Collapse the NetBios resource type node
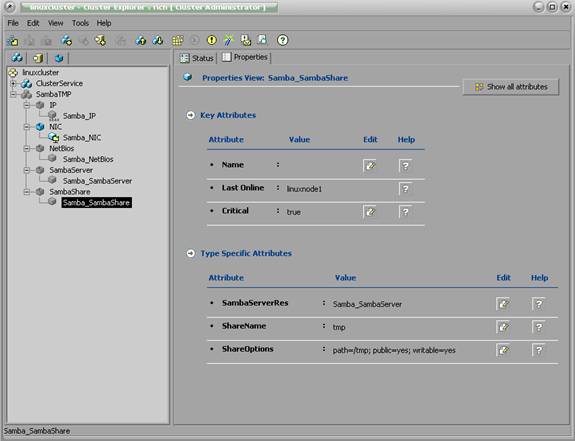Viewport: 575px width, 441px height. (x=27, y=148)
